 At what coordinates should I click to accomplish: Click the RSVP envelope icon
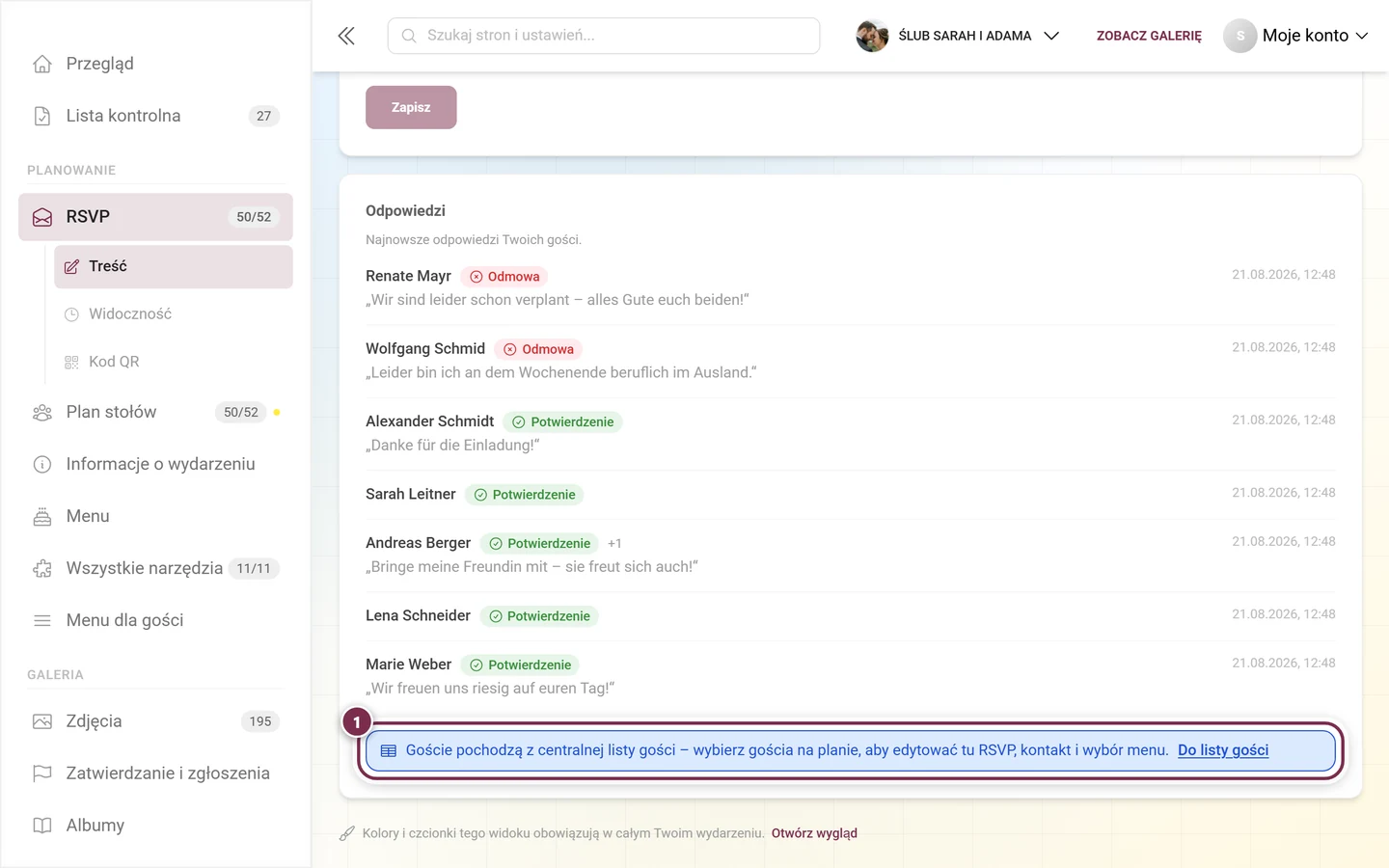pos(42,217)
